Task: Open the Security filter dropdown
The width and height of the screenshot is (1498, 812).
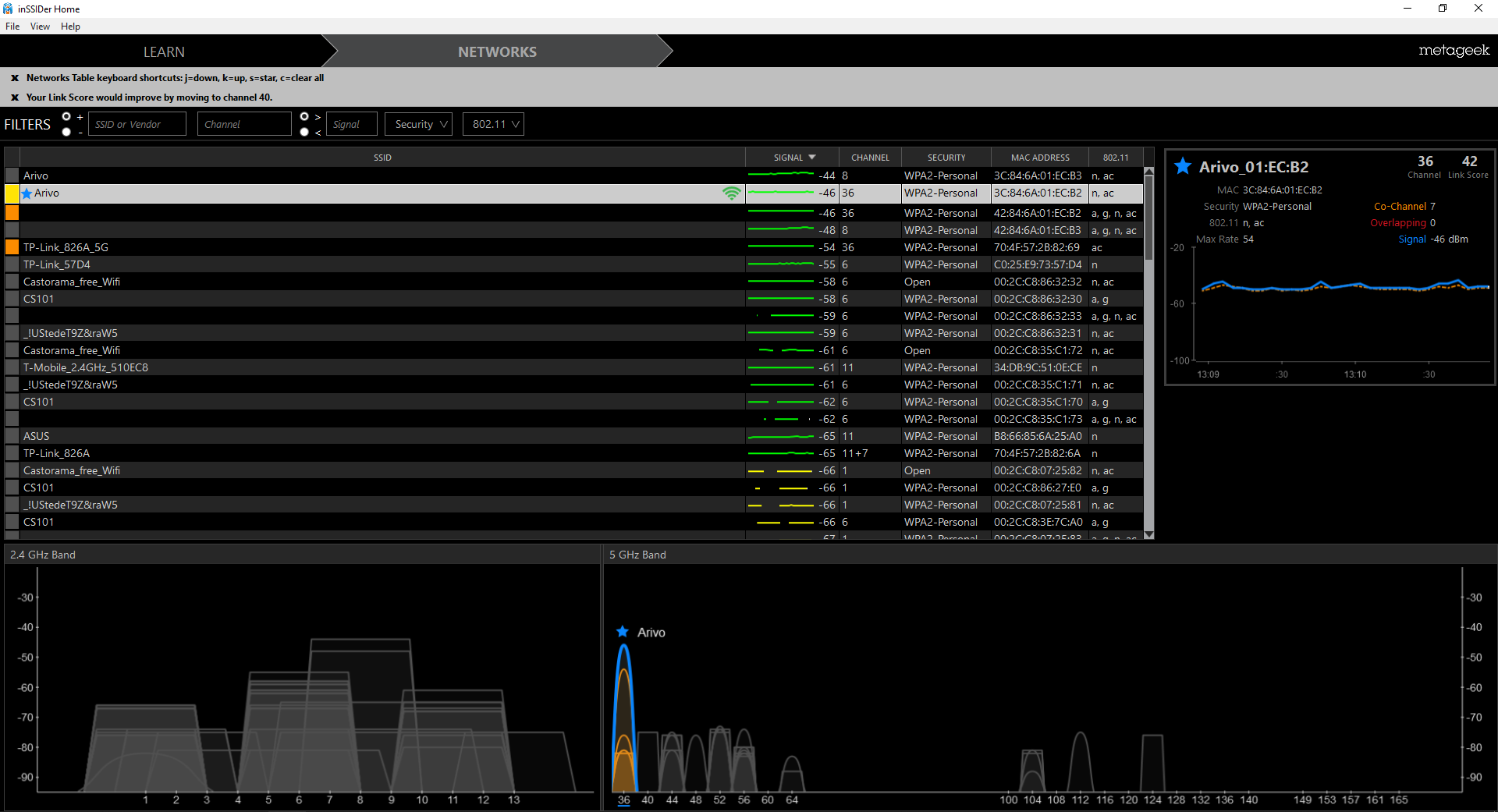Action: [419, 124]
